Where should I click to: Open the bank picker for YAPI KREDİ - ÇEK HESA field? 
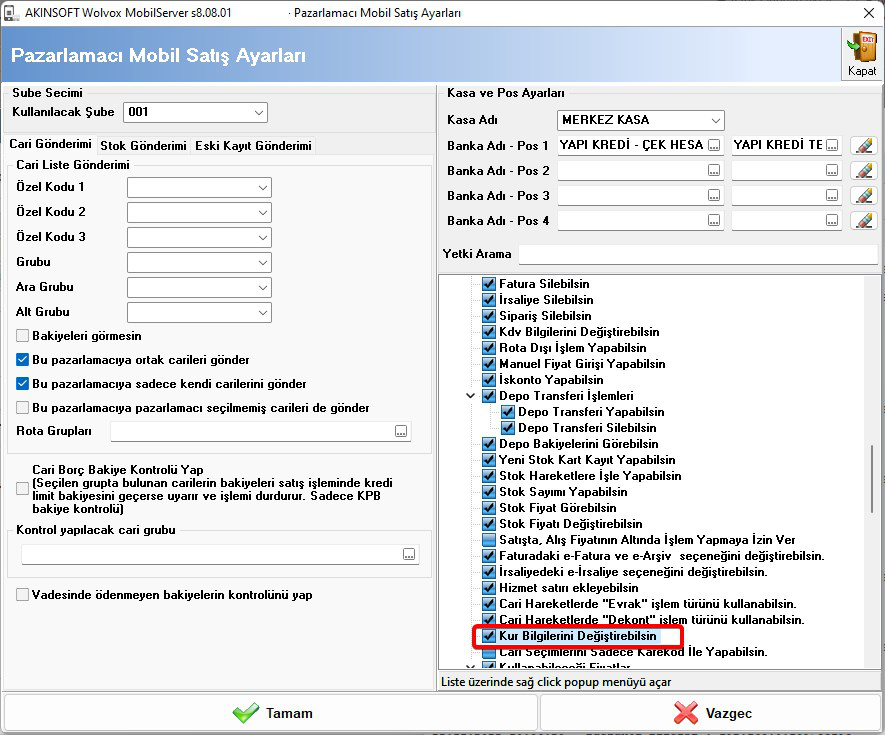point(714,146)
